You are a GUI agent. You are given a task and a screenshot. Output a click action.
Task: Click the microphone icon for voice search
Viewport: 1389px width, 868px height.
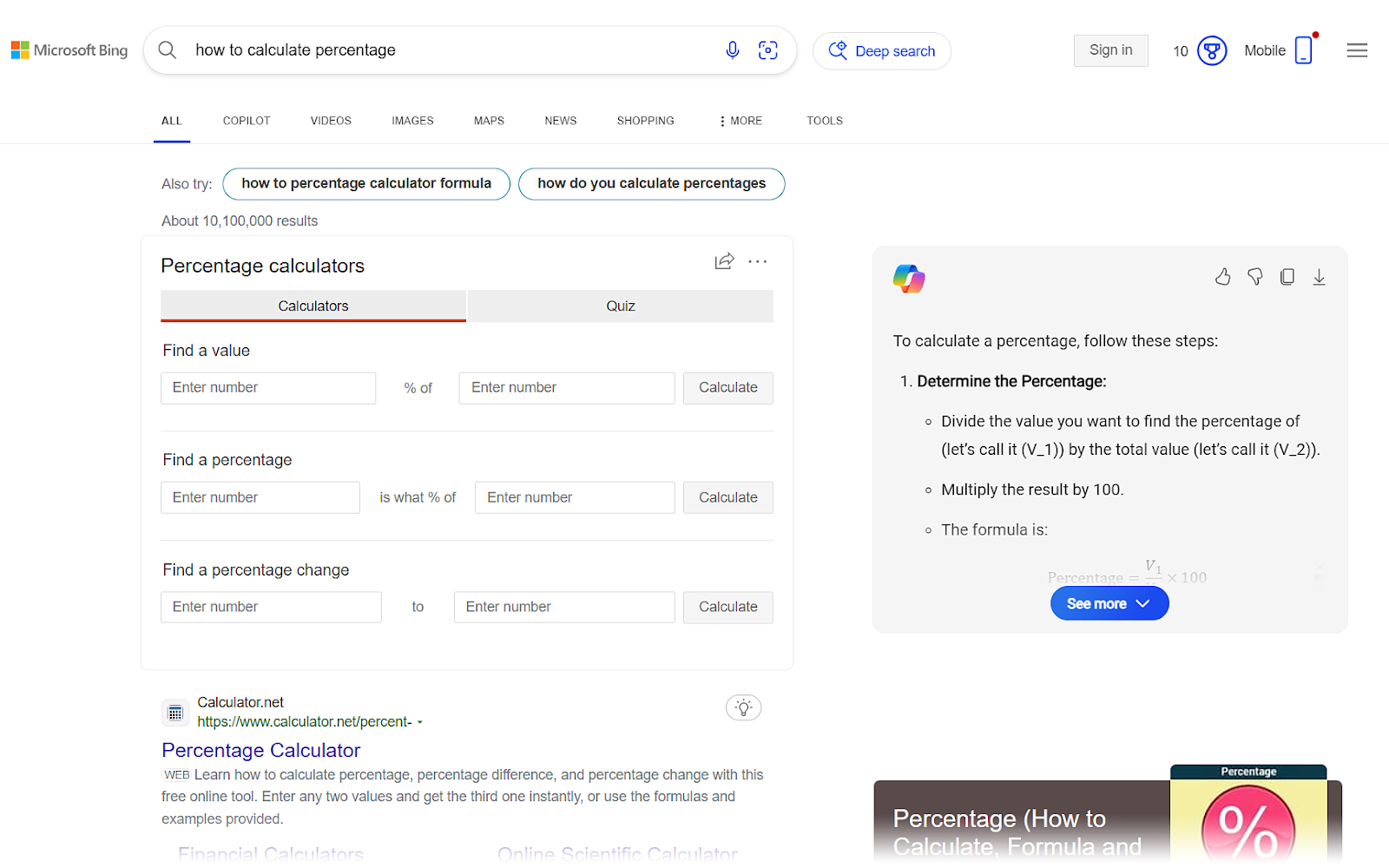click(x=732, y=49)
